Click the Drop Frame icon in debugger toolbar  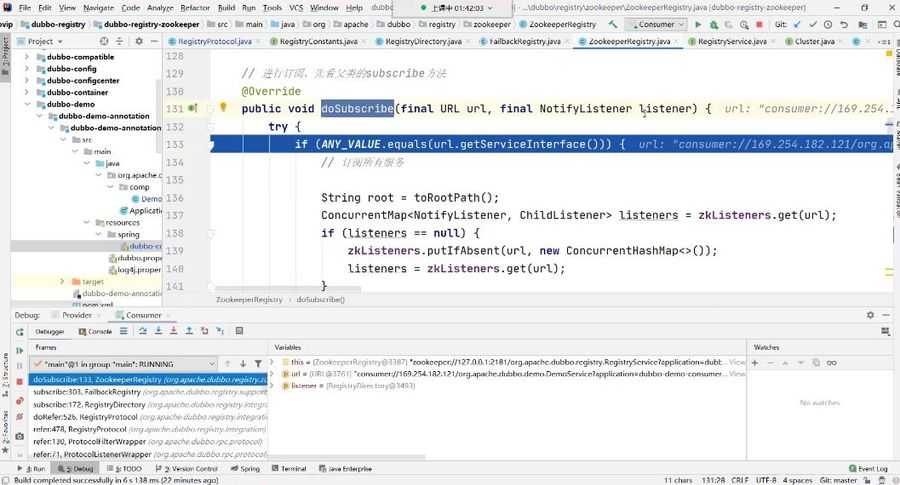(204, 331)
